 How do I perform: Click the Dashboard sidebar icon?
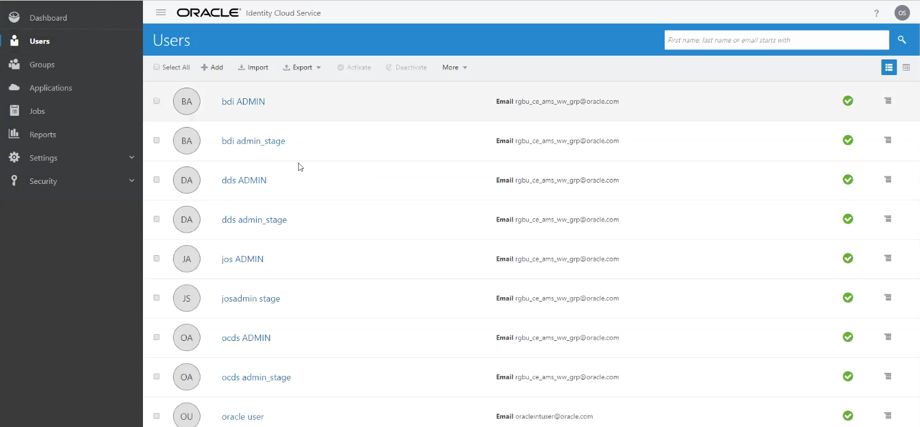(14, 18)
